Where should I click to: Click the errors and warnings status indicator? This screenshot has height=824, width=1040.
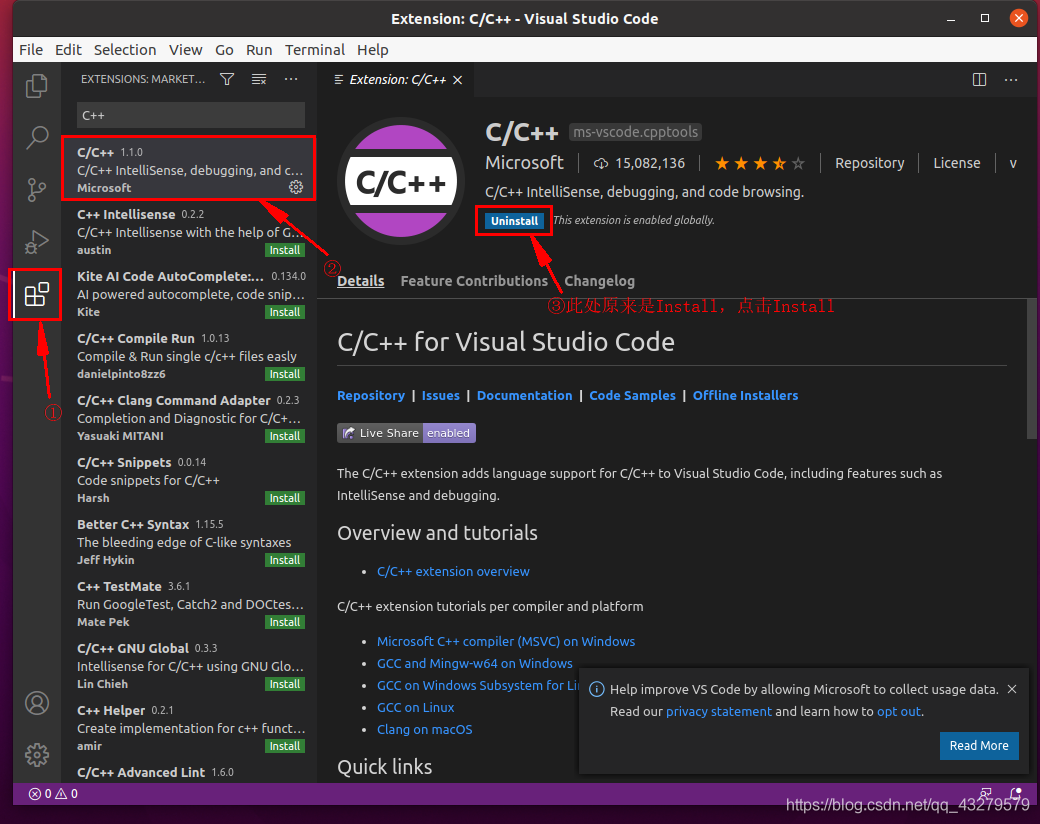[x=53, y=793]
